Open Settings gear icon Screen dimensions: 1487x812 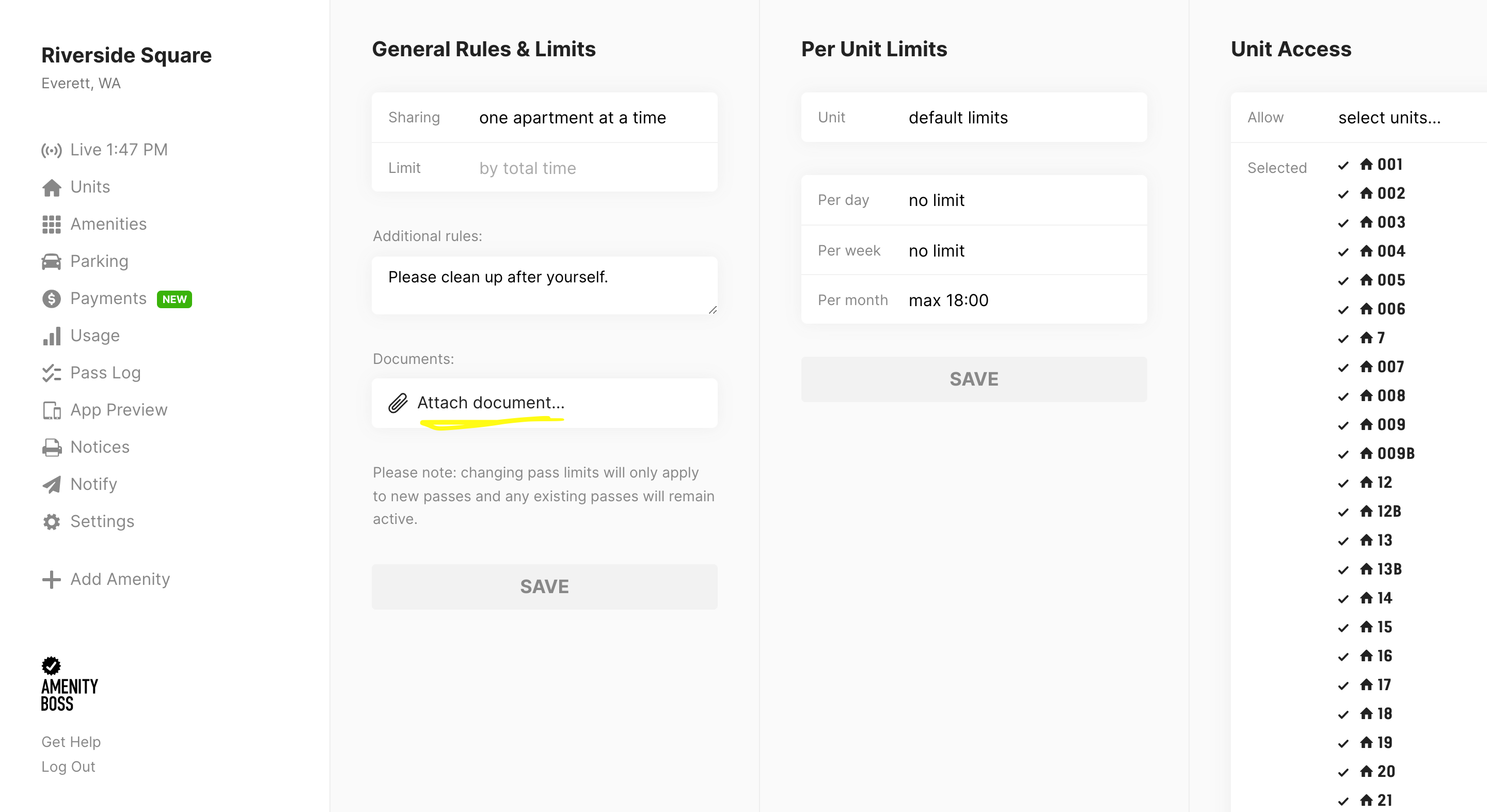pos(52,522)
